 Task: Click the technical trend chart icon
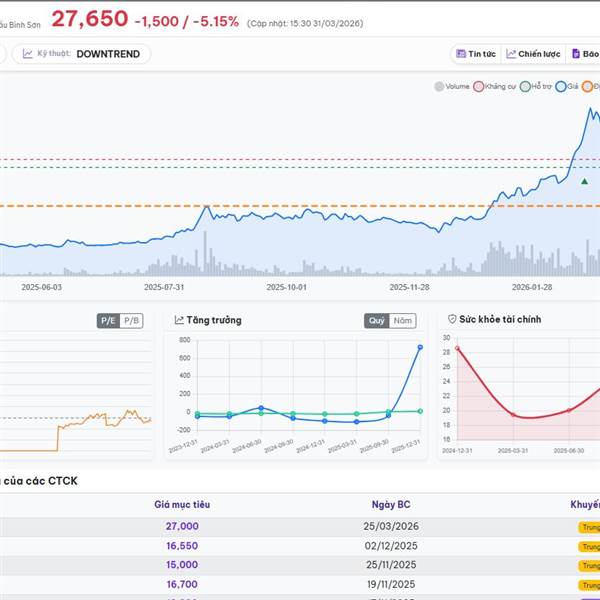click(x=27, y=54)
